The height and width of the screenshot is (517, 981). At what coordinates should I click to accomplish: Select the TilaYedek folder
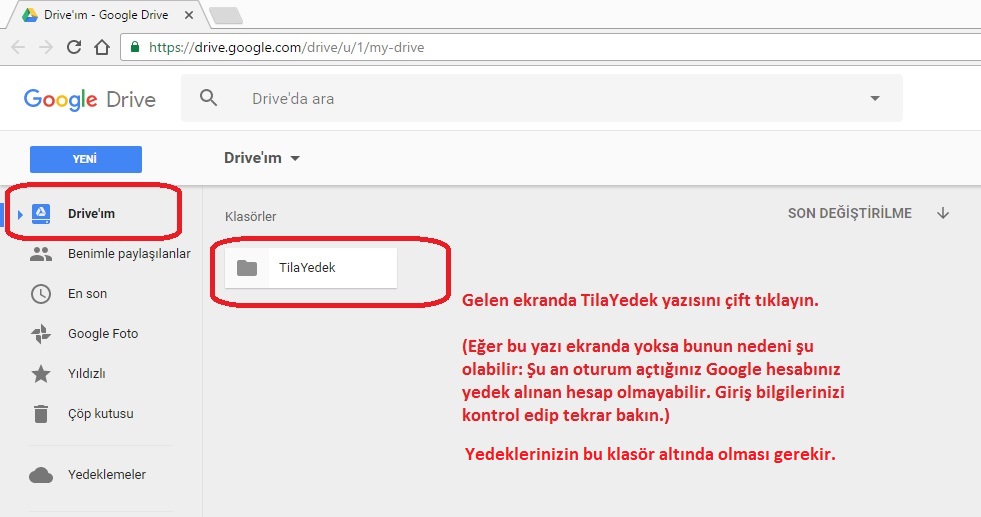click(311, 268)
